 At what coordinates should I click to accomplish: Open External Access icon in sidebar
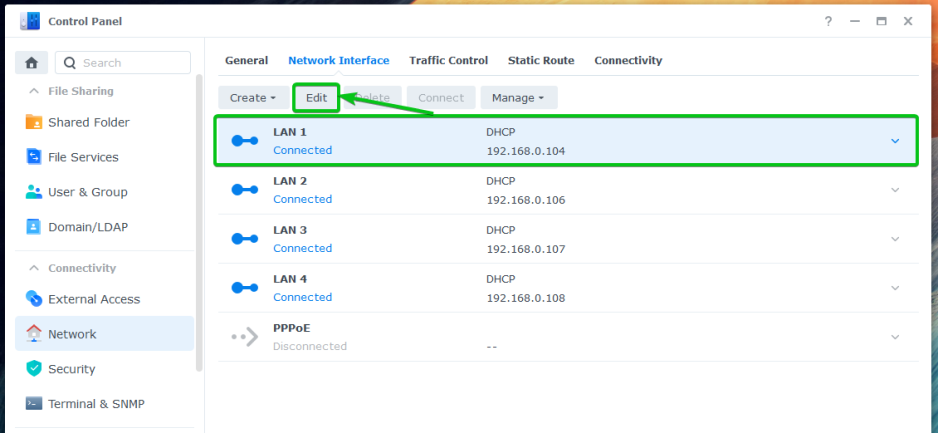point(34,299)
